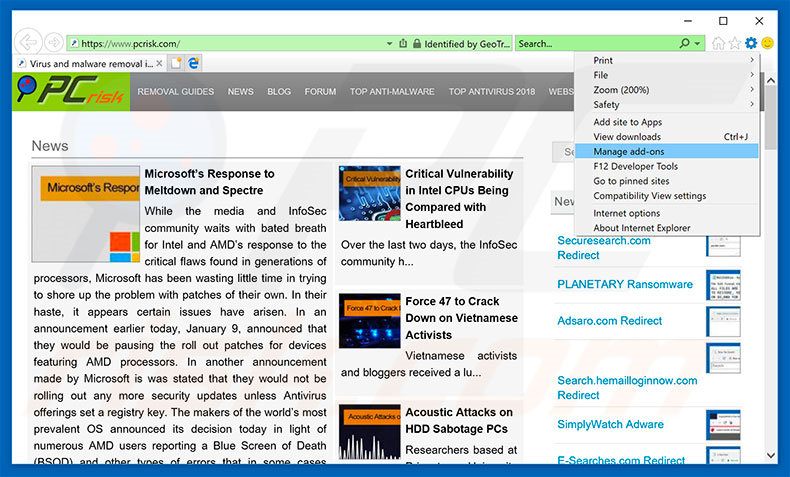Click the search magnifier icon
The image size is (790, 477).
tap(685, 44)
